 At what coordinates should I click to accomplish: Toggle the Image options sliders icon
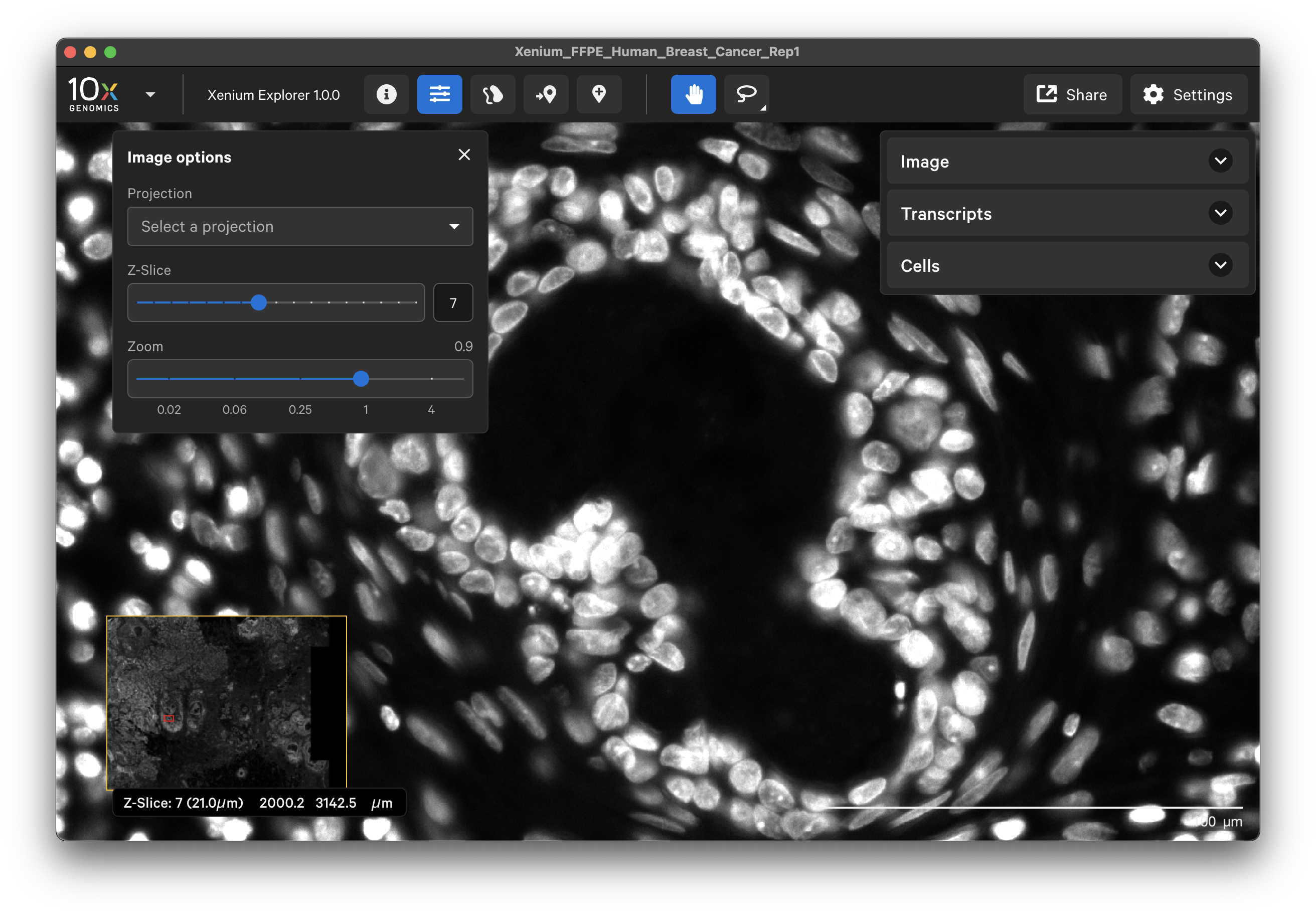tap(440, 95)
